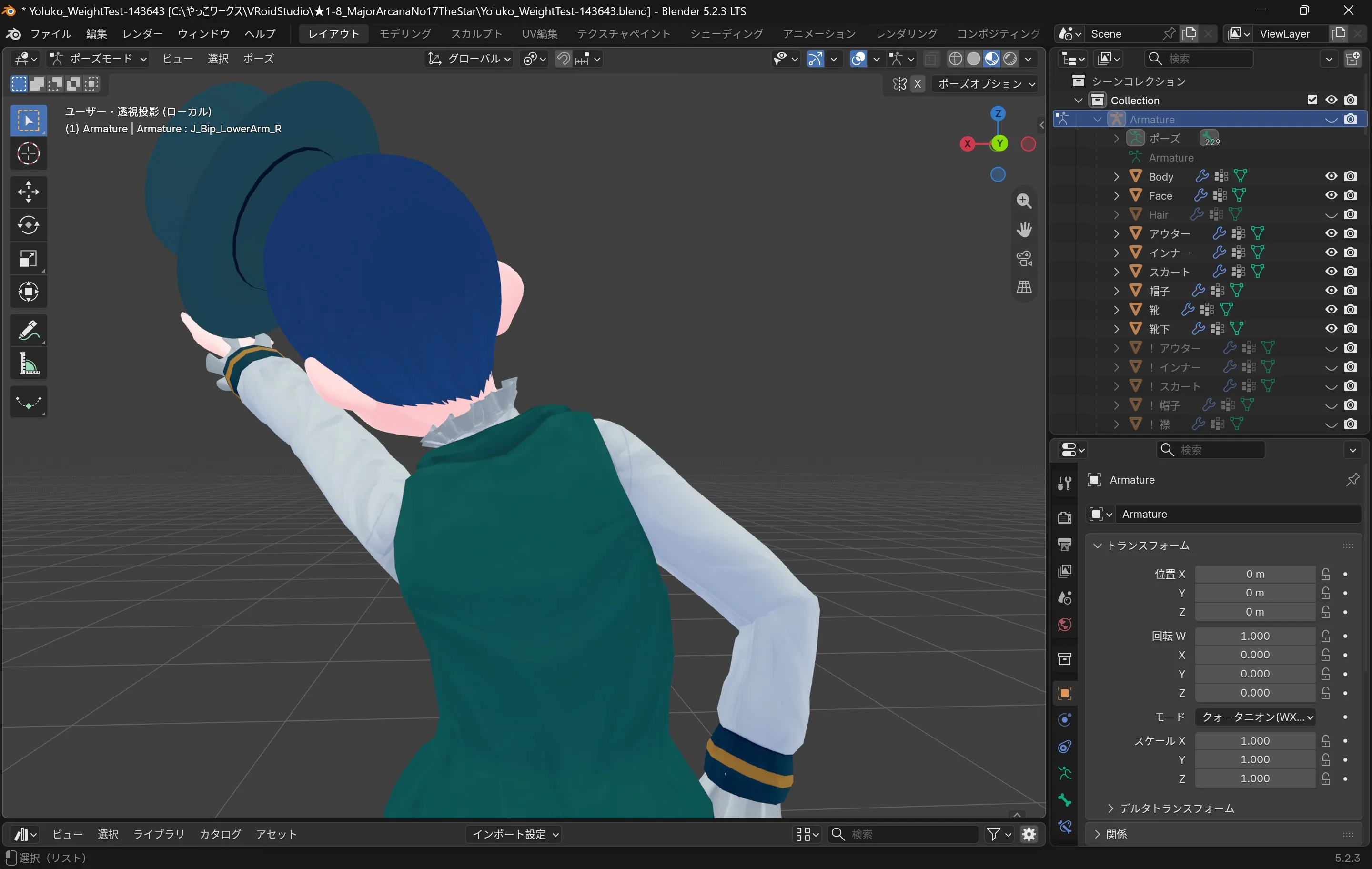Screen dimensions: 1372x869
Task: Disable render for スカート camera icon
Action: [x=1351, y=271]
